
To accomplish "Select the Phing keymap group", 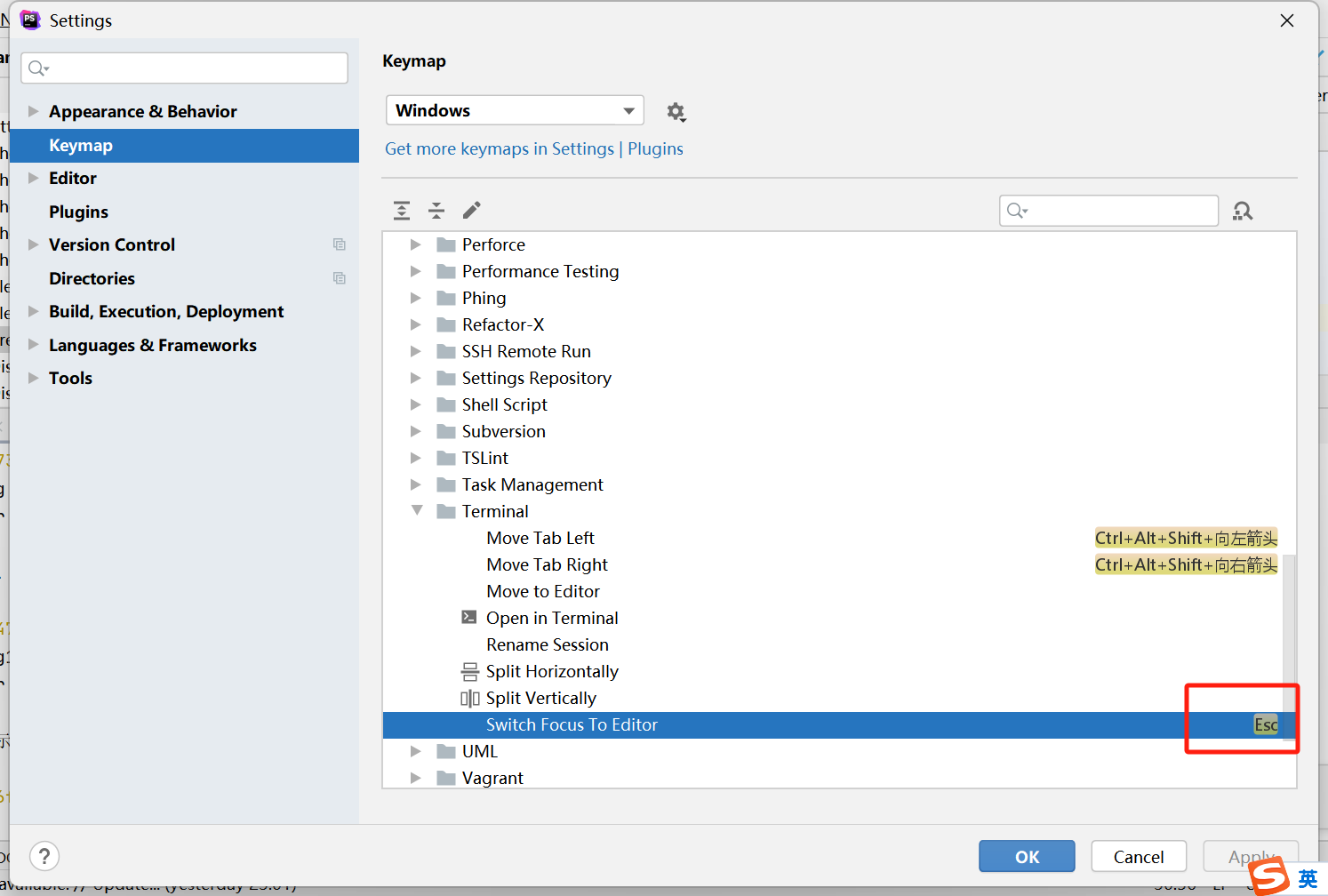I will [484, 298].
